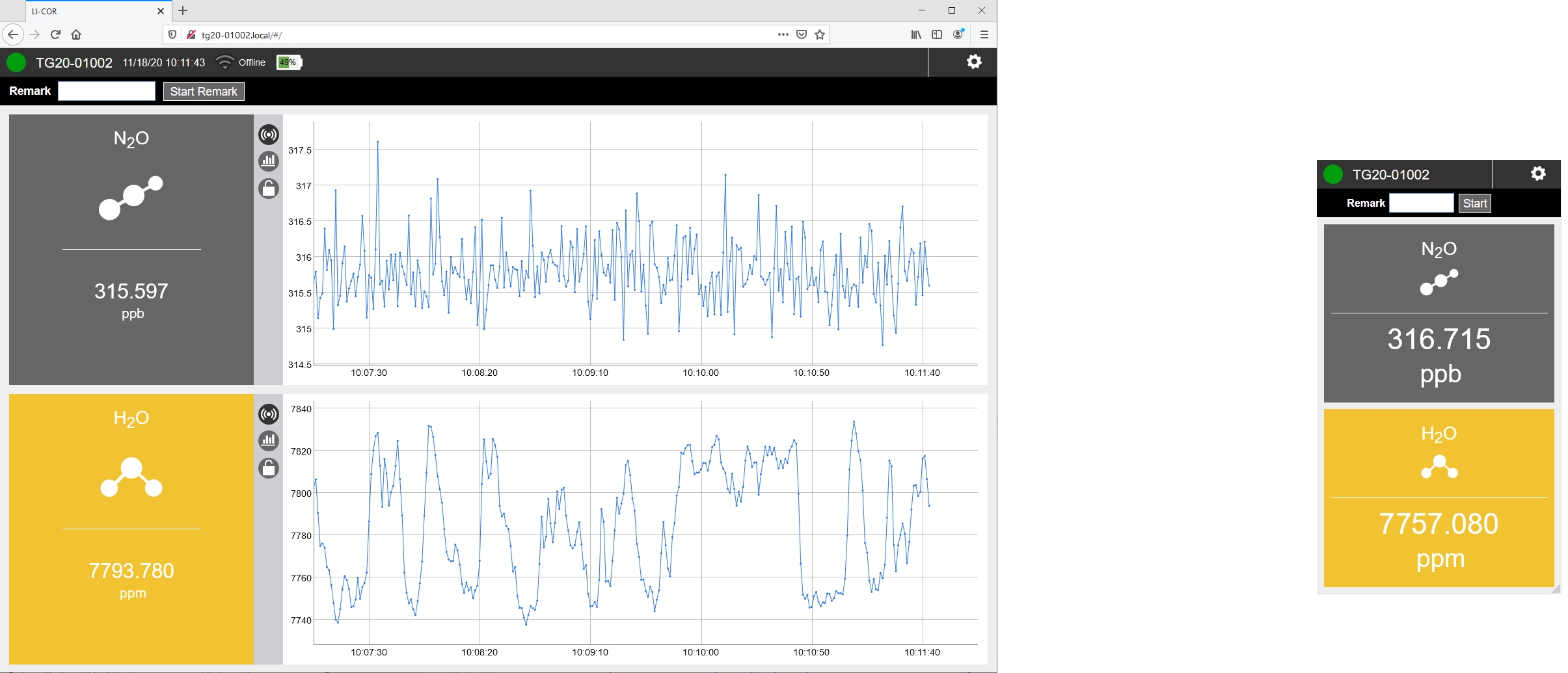This screenshot has width=1568, height=673.
Task: Toggle live streaming on the N2O graph
Action: (269, 135)
